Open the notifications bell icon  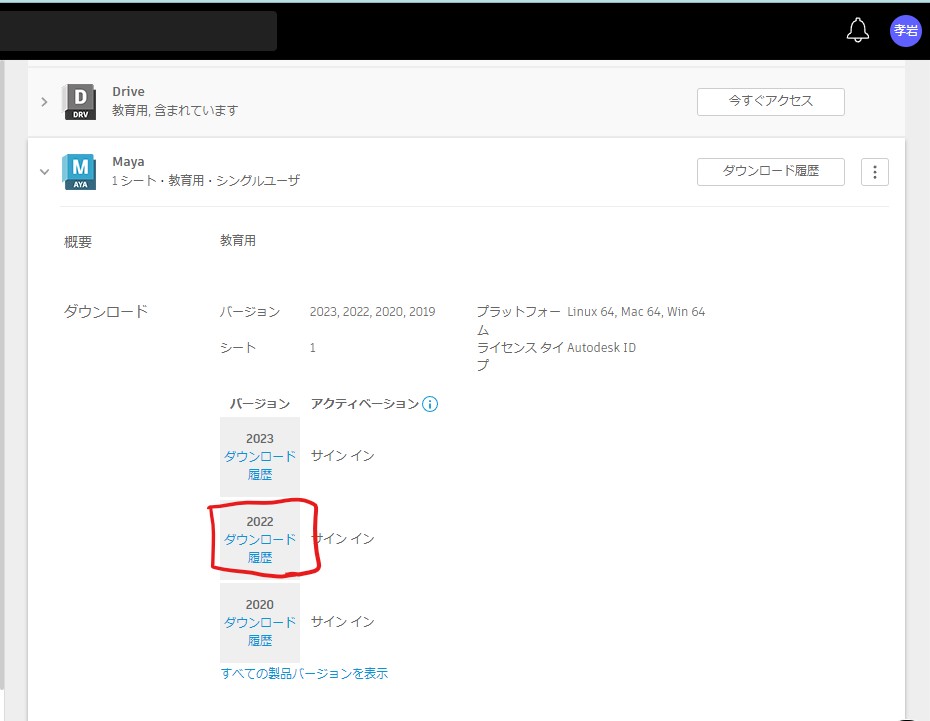(857, 30)
